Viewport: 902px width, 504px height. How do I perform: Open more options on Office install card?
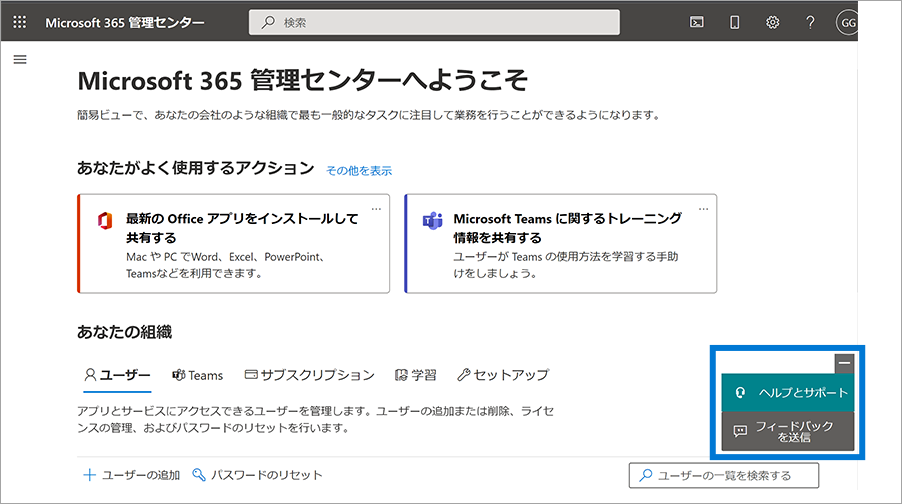click(376, 209)
